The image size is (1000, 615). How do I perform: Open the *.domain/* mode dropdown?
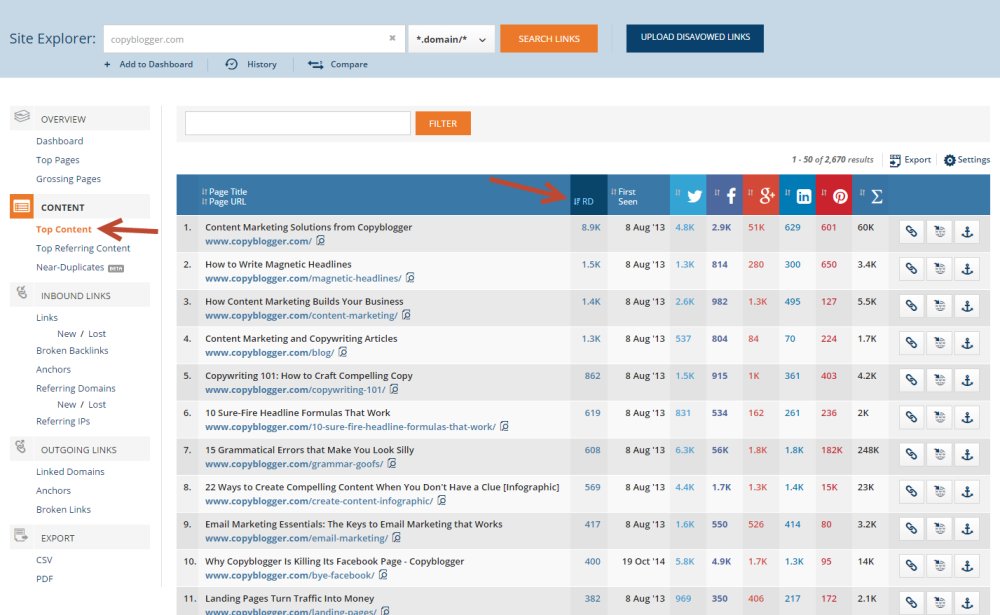tap(452, 39)
